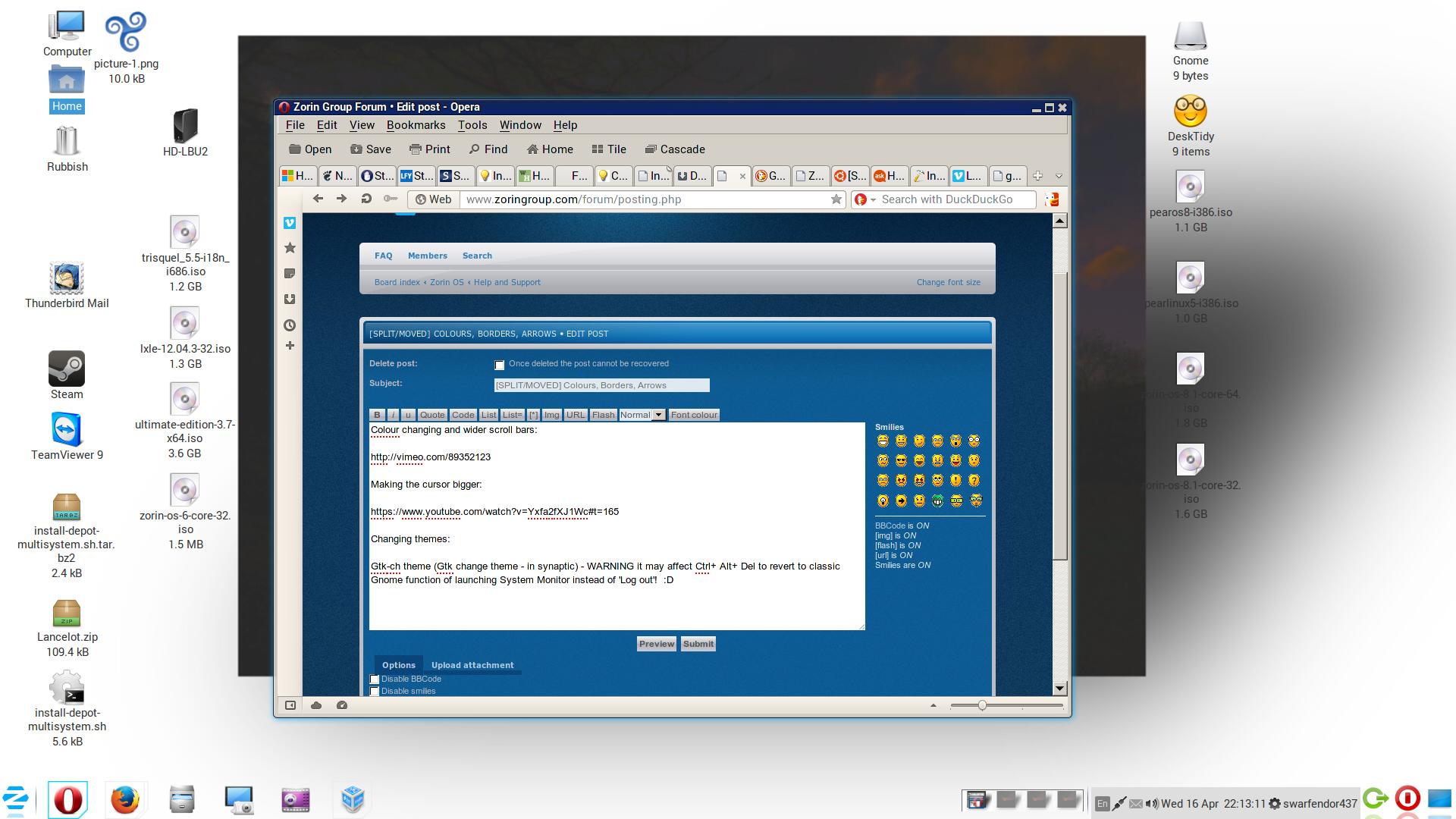The width and height of the screenshot is (1456, 819).
Task: Click the Submit button
Action: (698, 644)
